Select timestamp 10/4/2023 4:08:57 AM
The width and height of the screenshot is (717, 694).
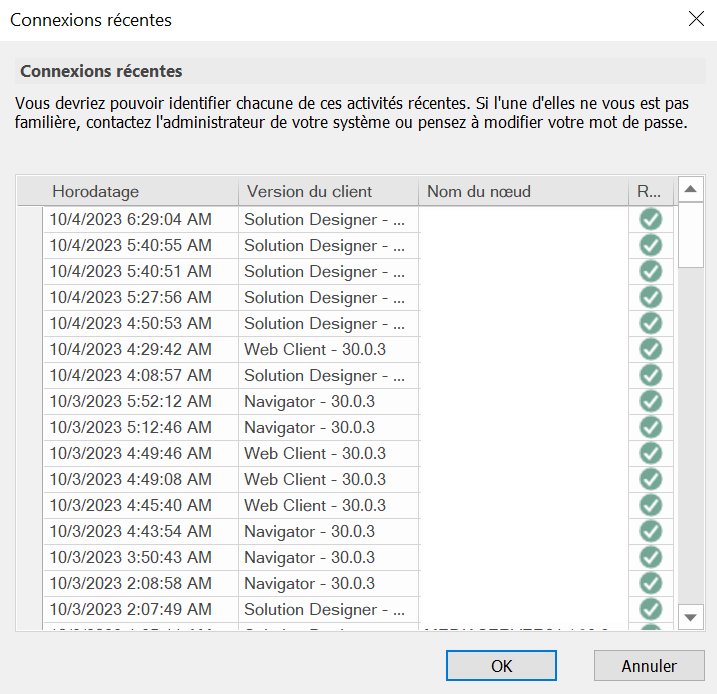[x=130, y=376]
